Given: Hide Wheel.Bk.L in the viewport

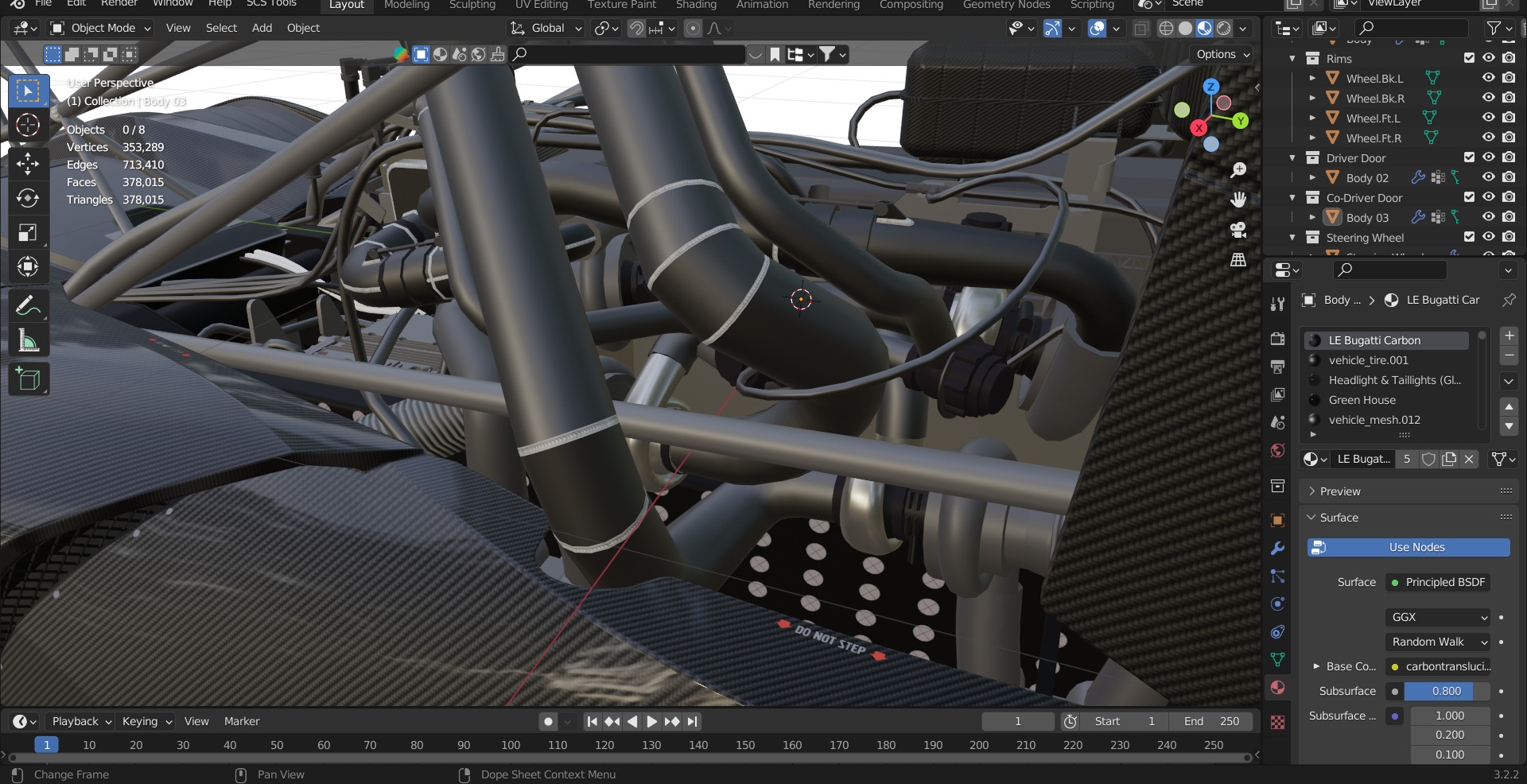Looking at the screenshot, I should point(1489,78).
